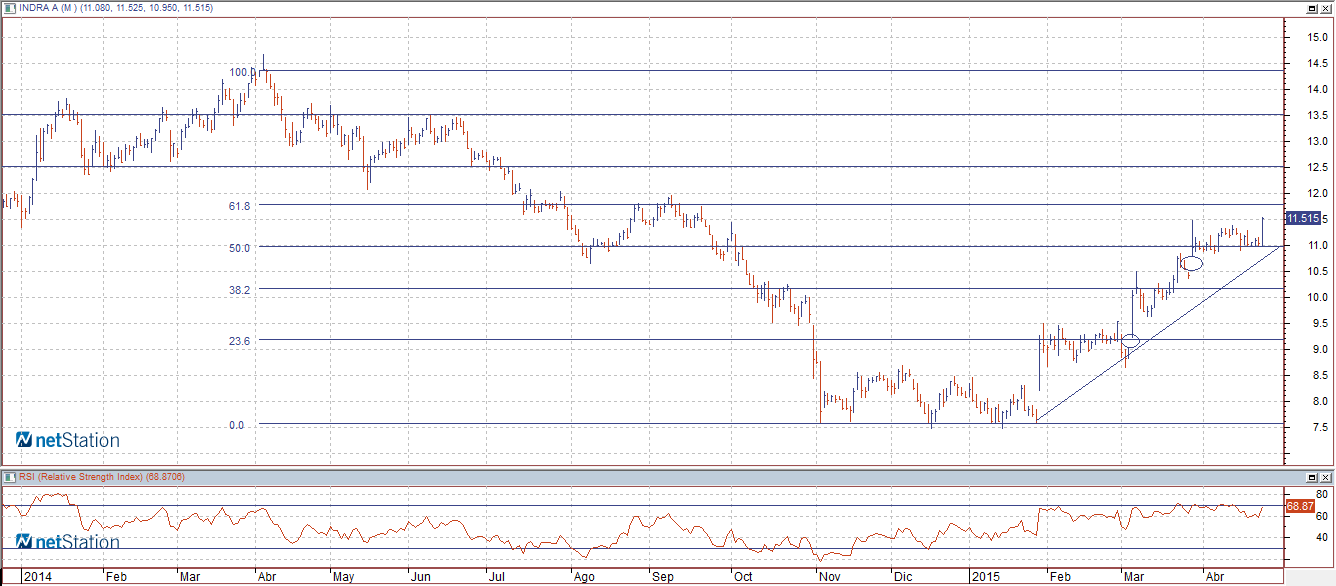Viewport: 1336px width, 586px height.
Task: Click the 2015 label on date axis
Action: (987, 578)
